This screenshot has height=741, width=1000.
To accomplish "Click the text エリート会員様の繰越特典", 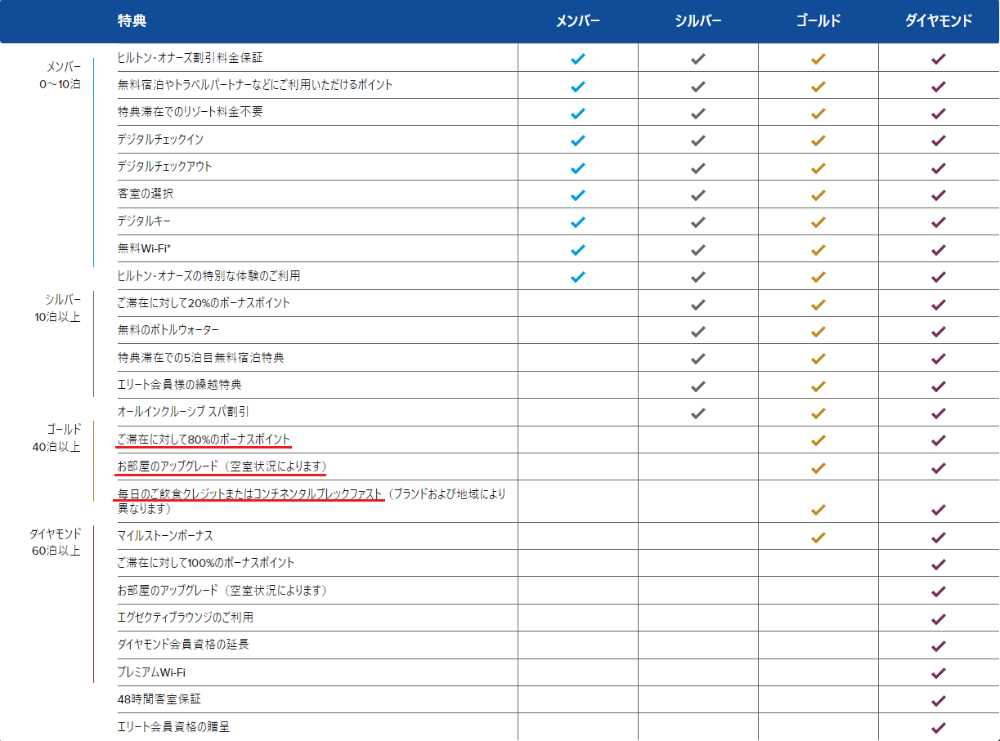I will 179,385.
